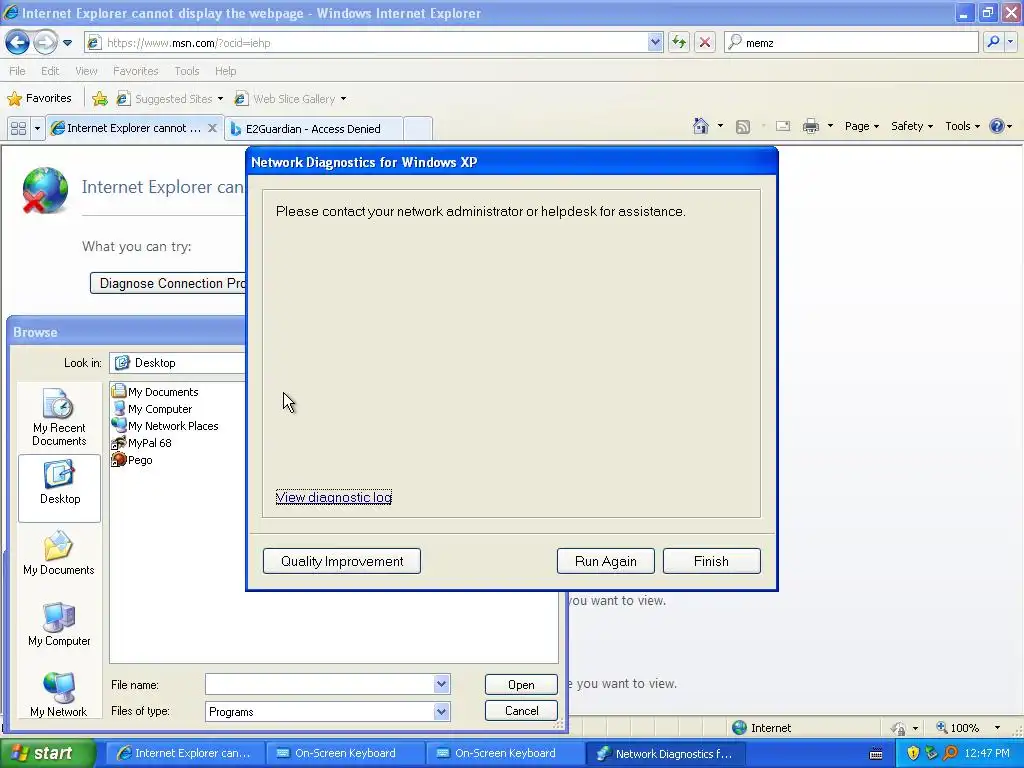The width and height of the screenshot is (1024, 768).
Task: Click the RSS feeds icon
Action: (743, 127)
